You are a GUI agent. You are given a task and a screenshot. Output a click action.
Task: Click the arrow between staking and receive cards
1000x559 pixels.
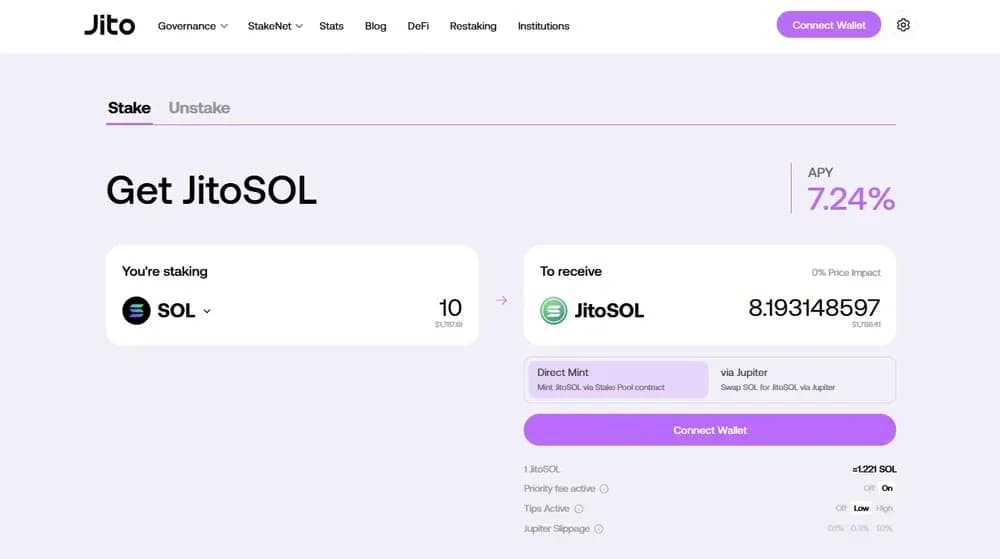[x=502, y=300]
